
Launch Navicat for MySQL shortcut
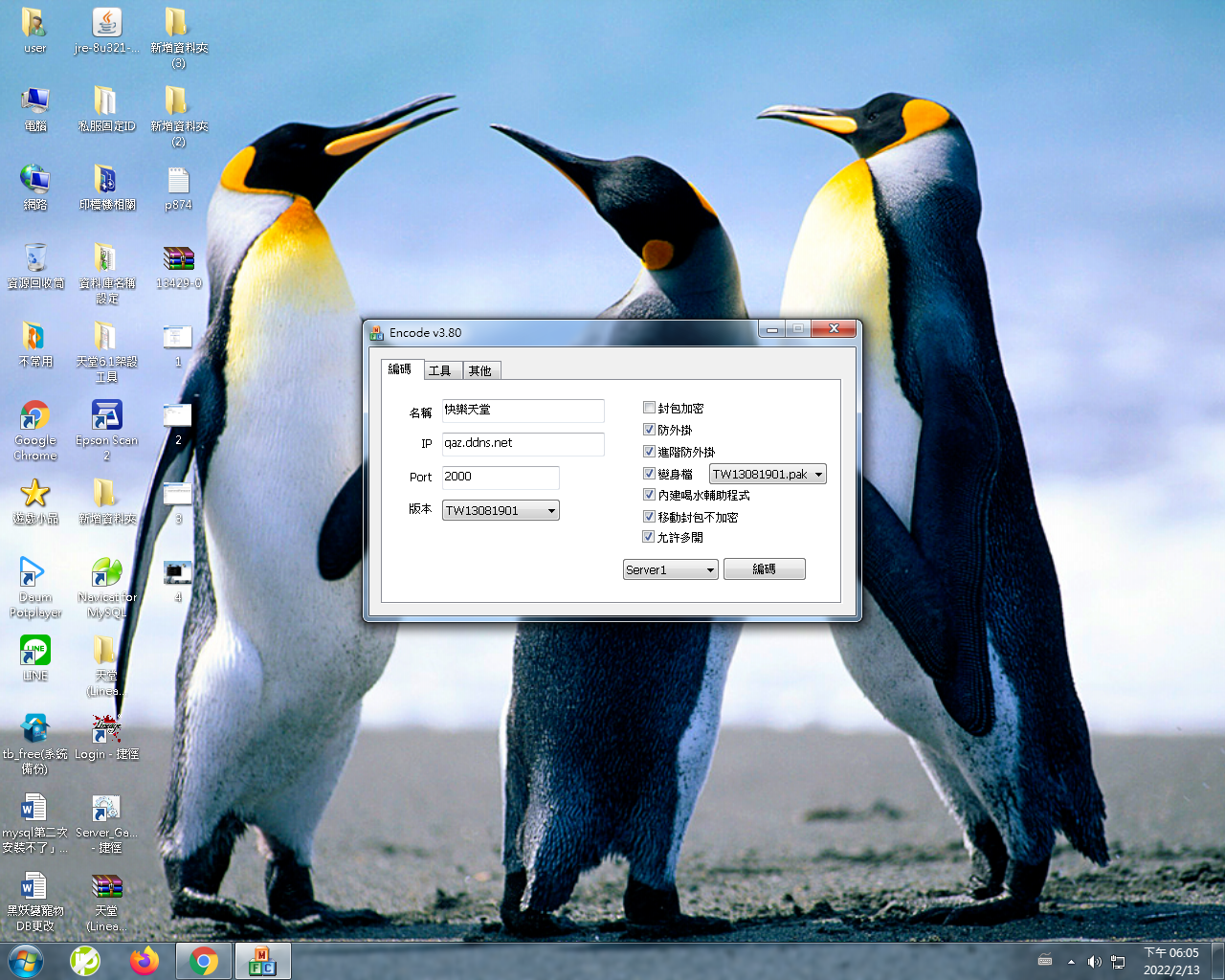[x=106, y=587]
